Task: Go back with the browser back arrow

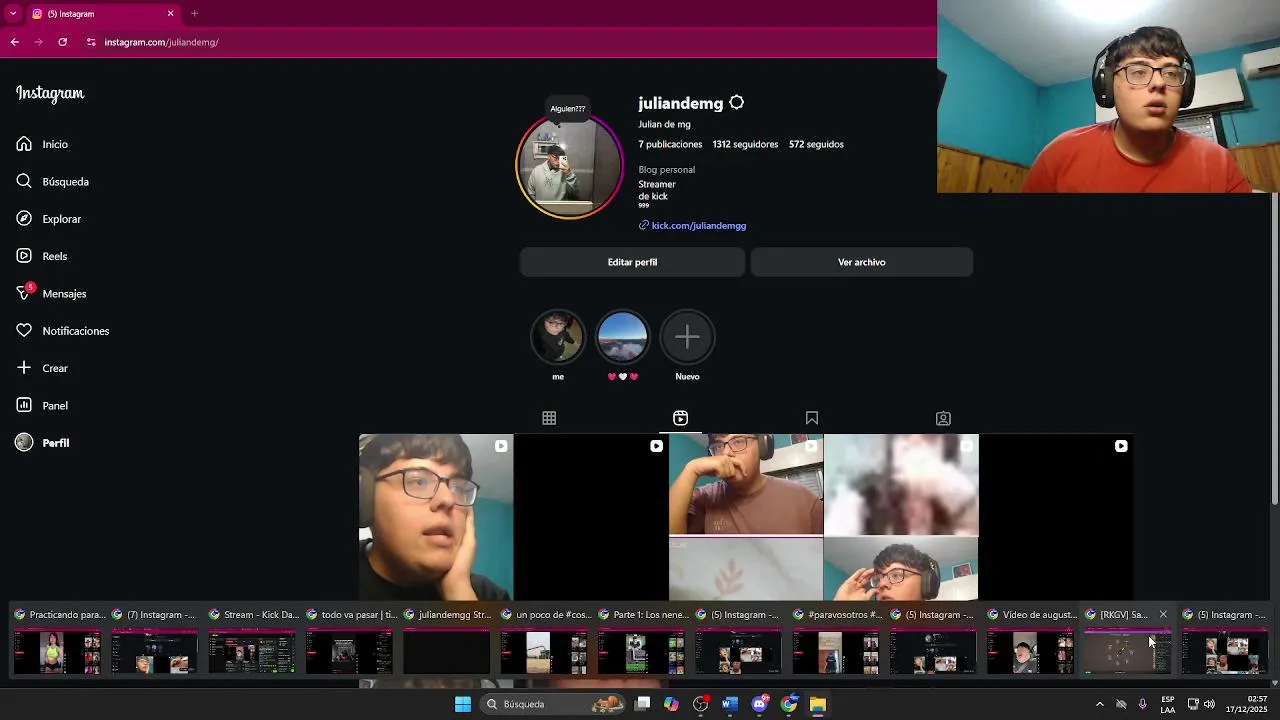Action: coord(14,42)
